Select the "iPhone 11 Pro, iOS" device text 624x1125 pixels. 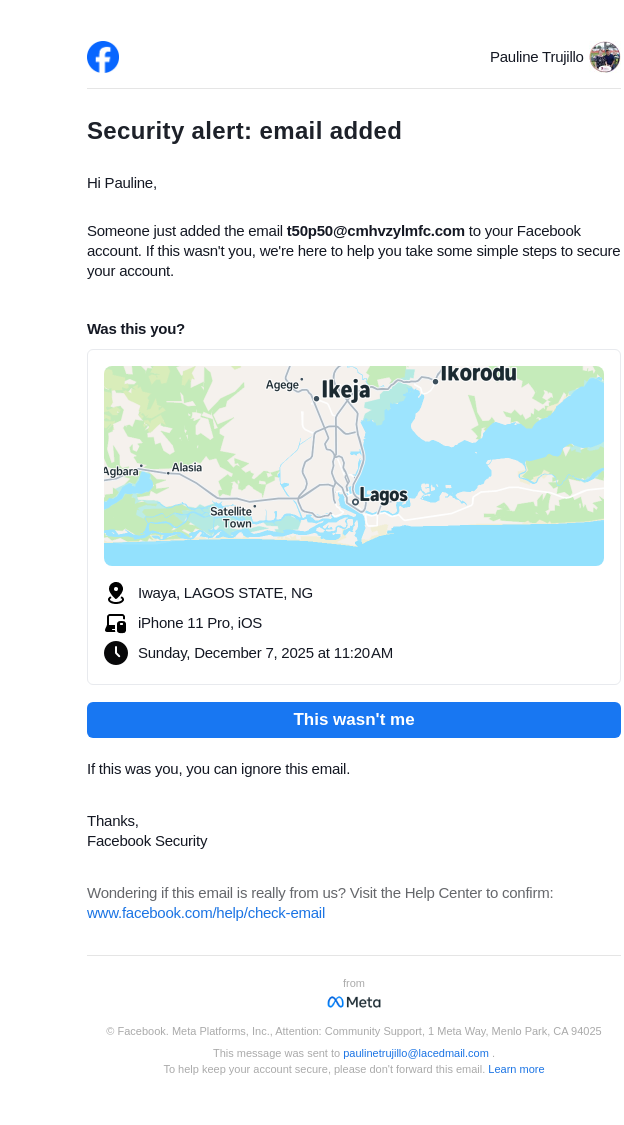tap(200, 623)
